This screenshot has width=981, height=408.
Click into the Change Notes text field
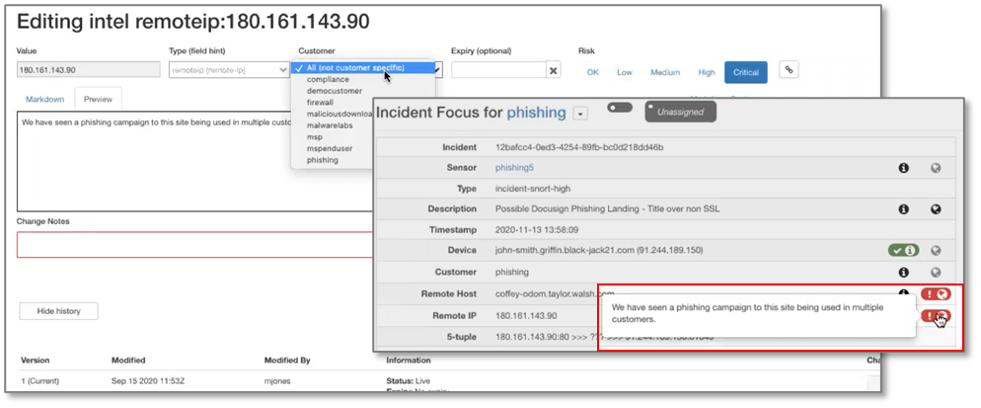point(190,245)
